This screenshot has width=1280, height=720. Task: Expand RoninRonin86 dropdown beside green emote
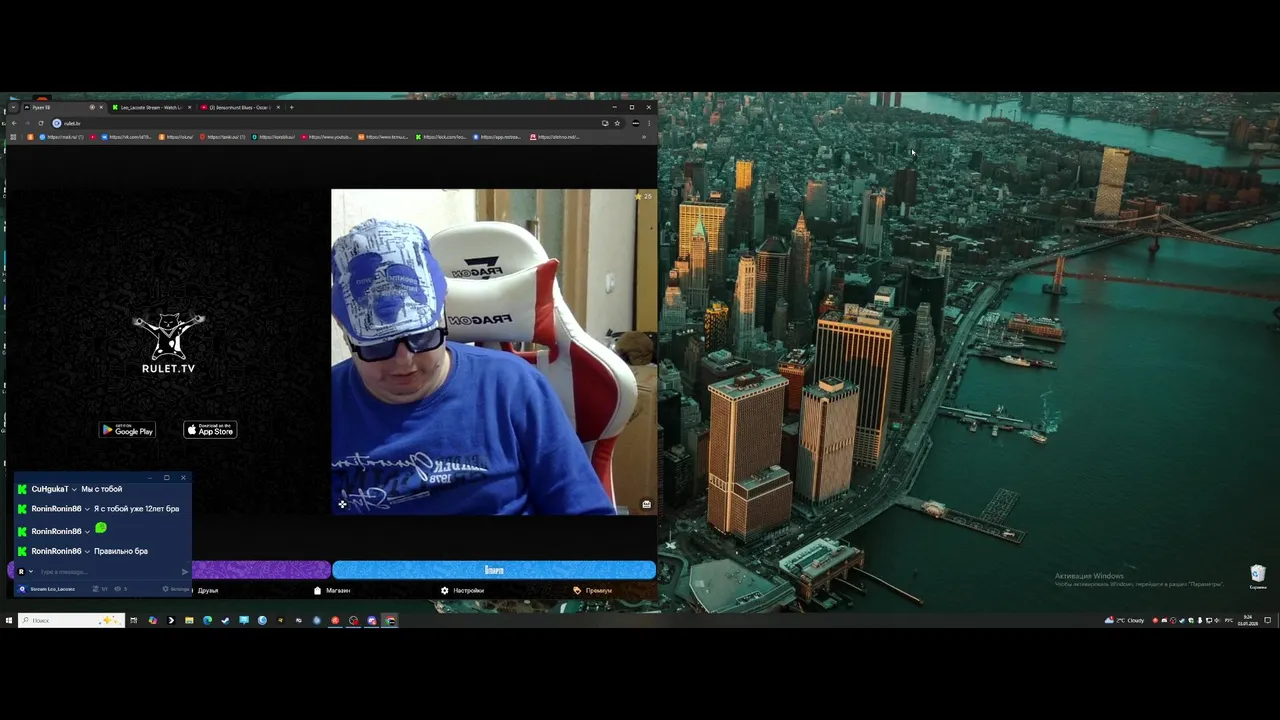tap(87, 532)
